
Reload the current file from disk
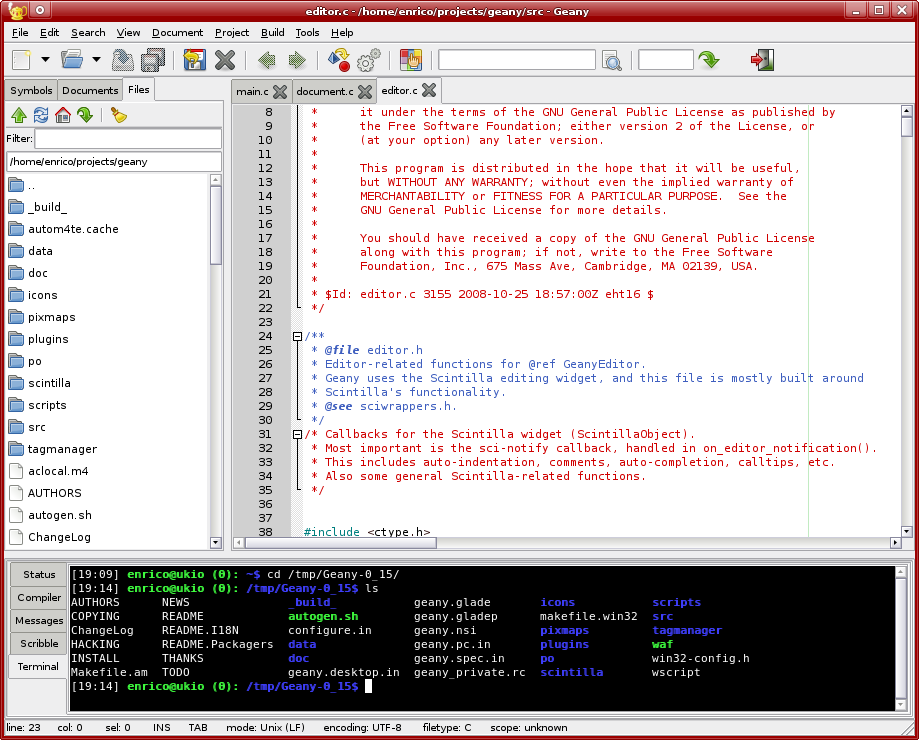click(x=195, y=60)
